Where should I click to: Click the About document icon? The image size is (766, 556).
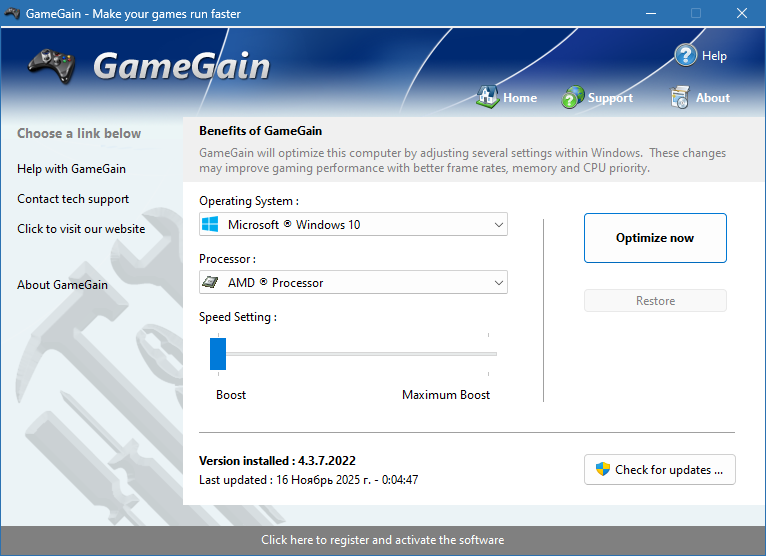click(x=680, y=97)
